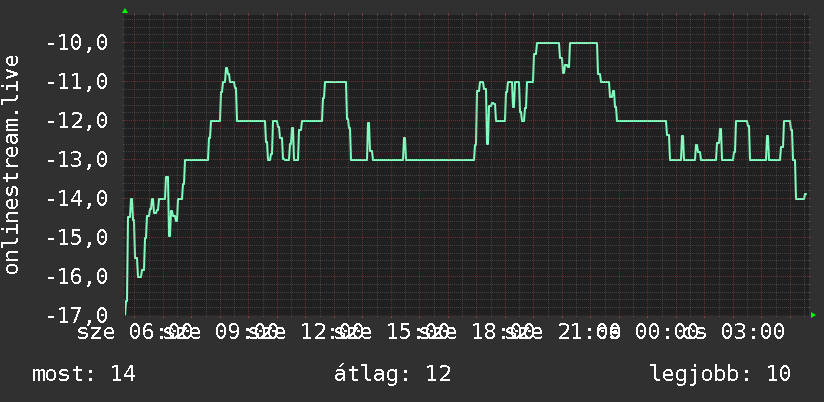
Task: Click the green arrow ending the x-axis
Action: 813,315
